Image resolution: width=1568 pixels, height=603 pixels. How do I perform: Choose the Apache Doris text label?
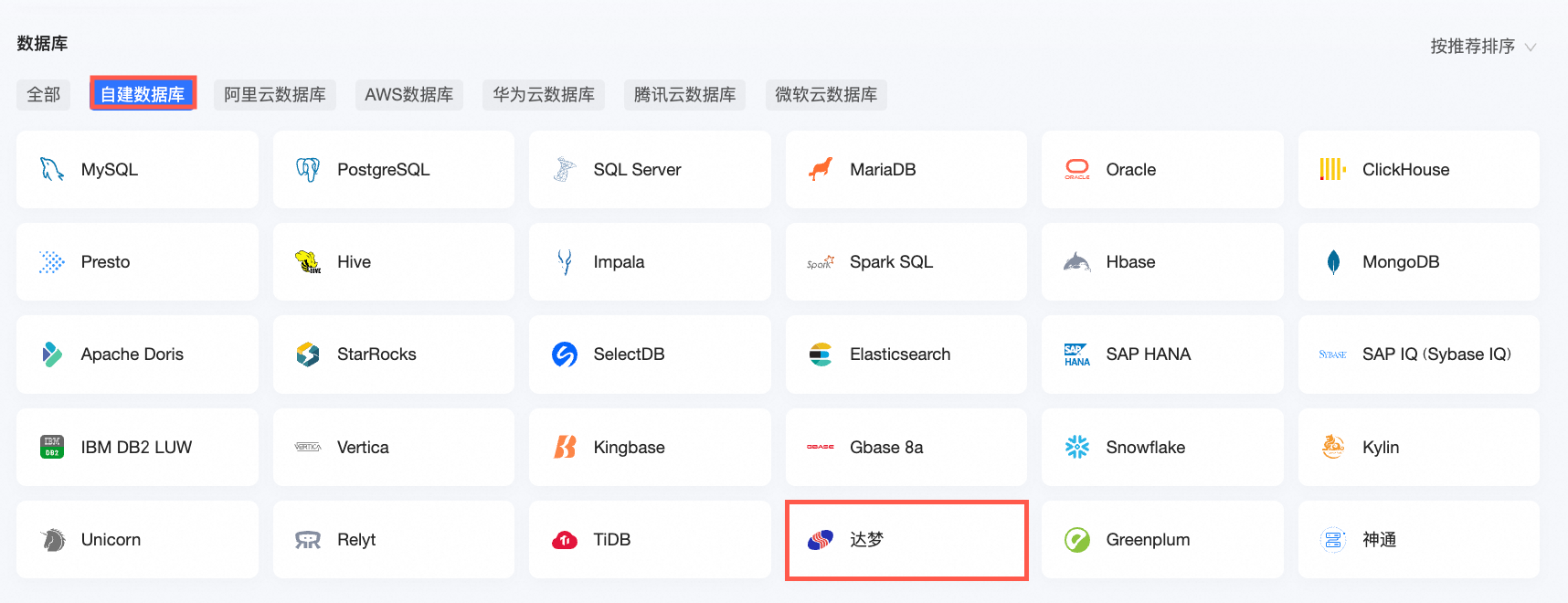click(132, 354)
